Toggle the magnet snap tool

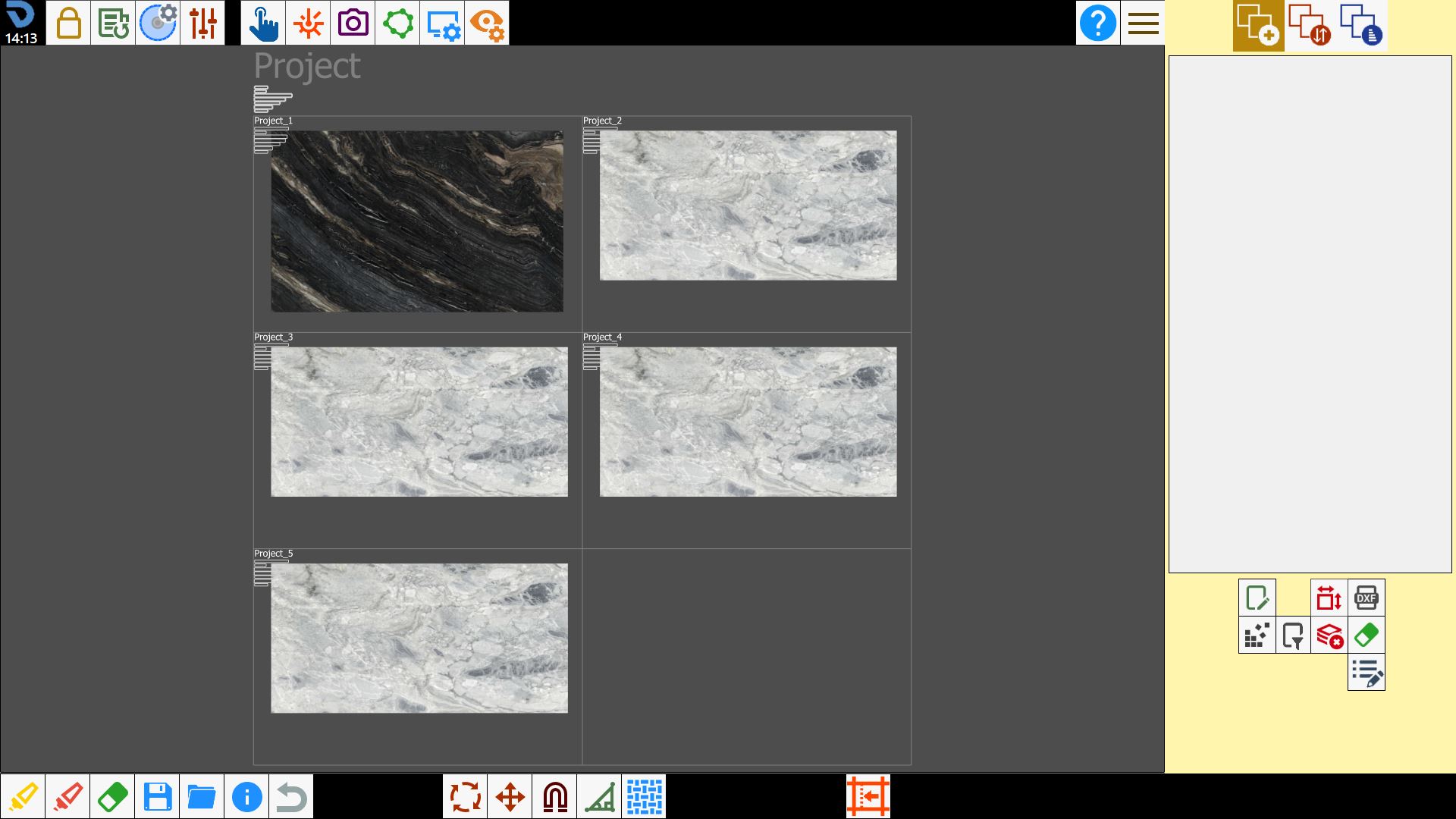554,796
